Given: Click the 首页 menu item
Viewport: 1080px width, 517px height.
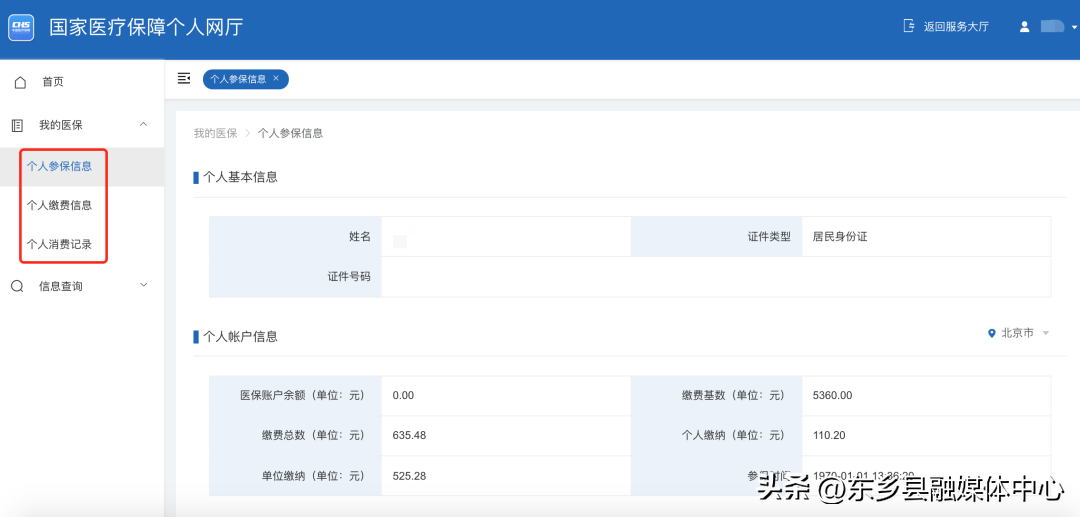Looking at the screenshot, I should (53, 82).
